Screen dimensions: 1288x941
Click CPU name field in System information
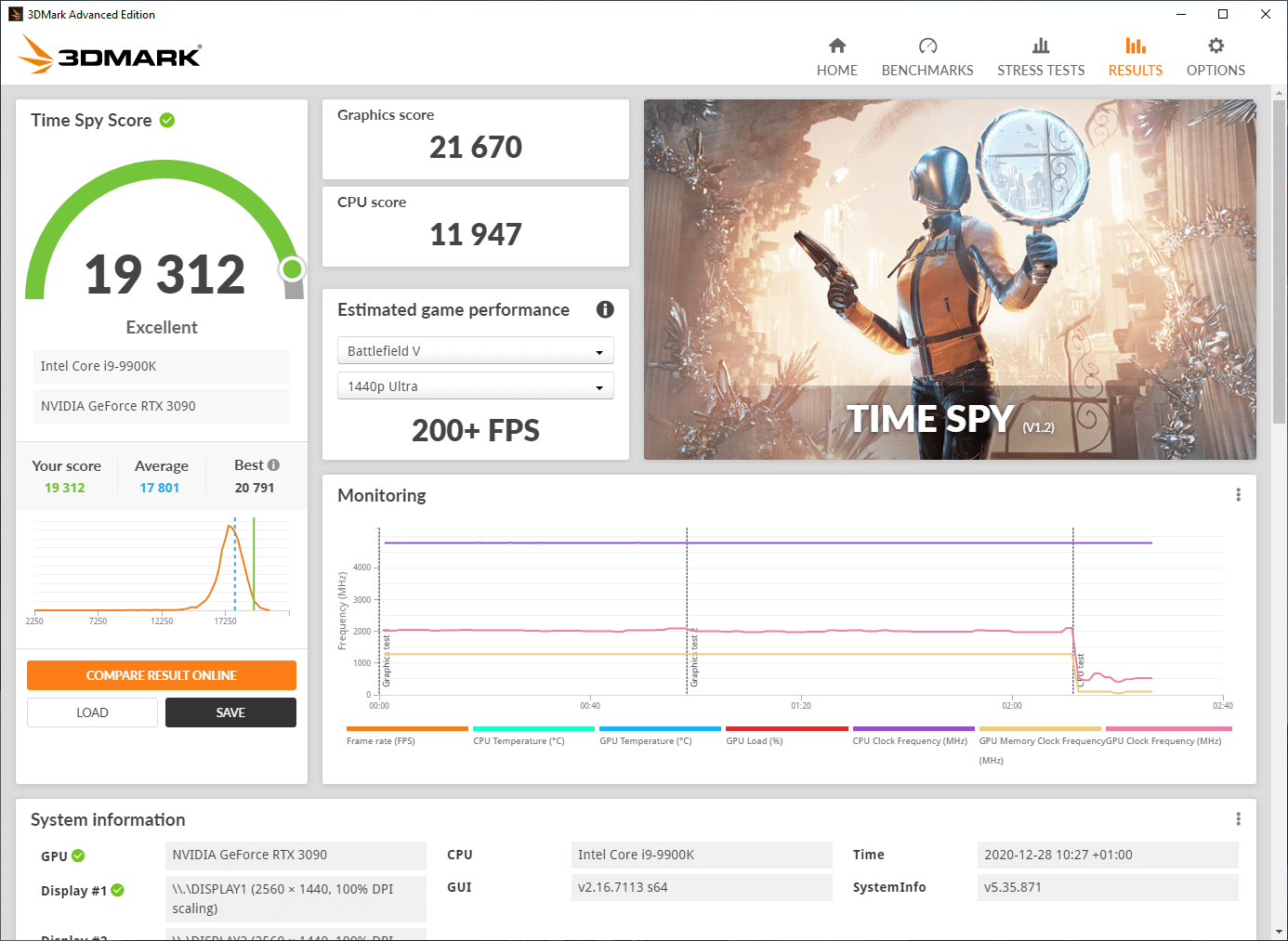click(702, 855)
